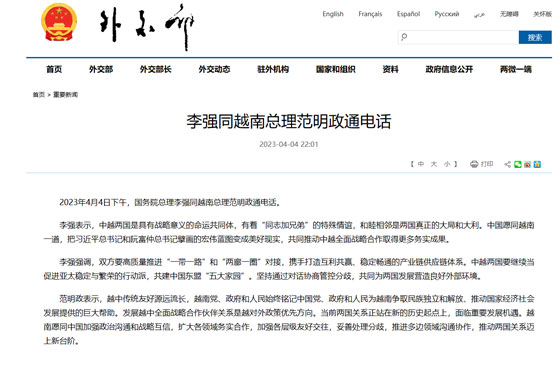Switch site language to Français
The width and height of the screenshot is (560, 380).
point(370,14)
